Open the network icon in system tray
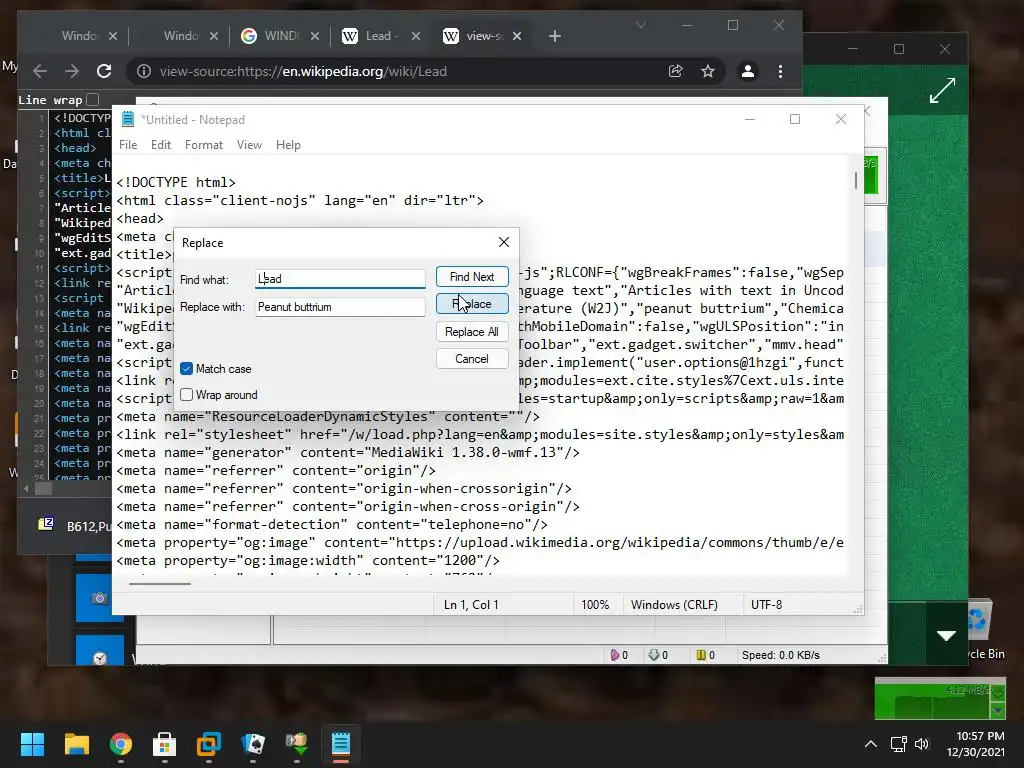The image size is (1024, 768). [899, 744]
